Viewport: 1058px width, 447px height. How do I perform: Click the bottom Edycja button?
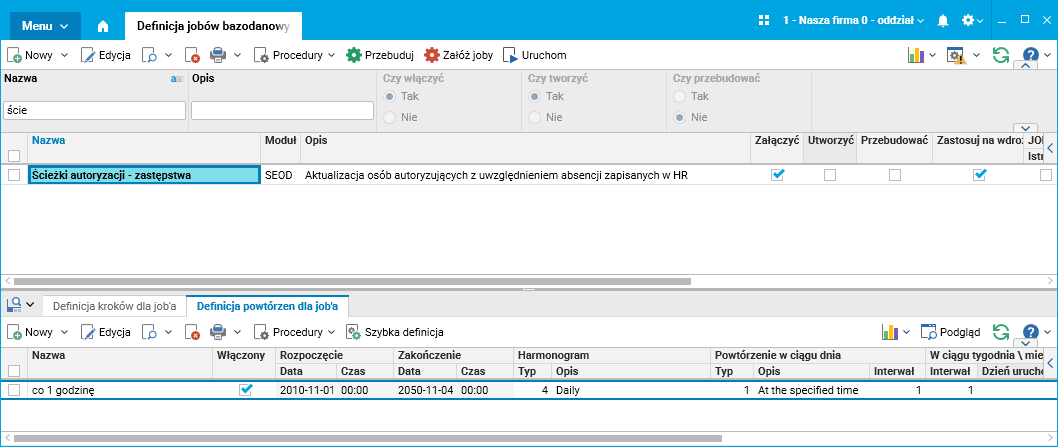106,332
